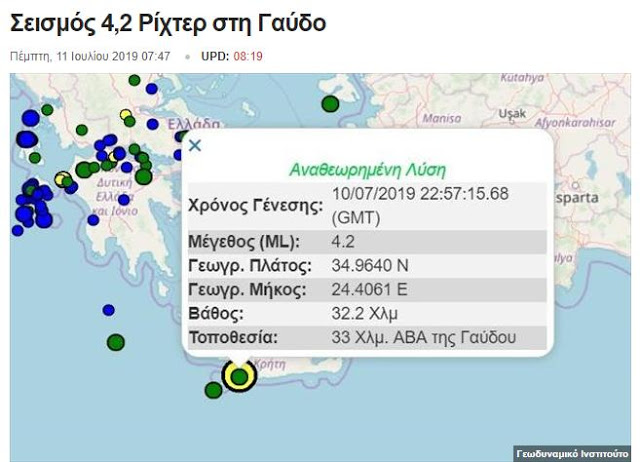Close the earthquake info popup
The height and width of the screenshot is (462, 640).
point(195,145)
